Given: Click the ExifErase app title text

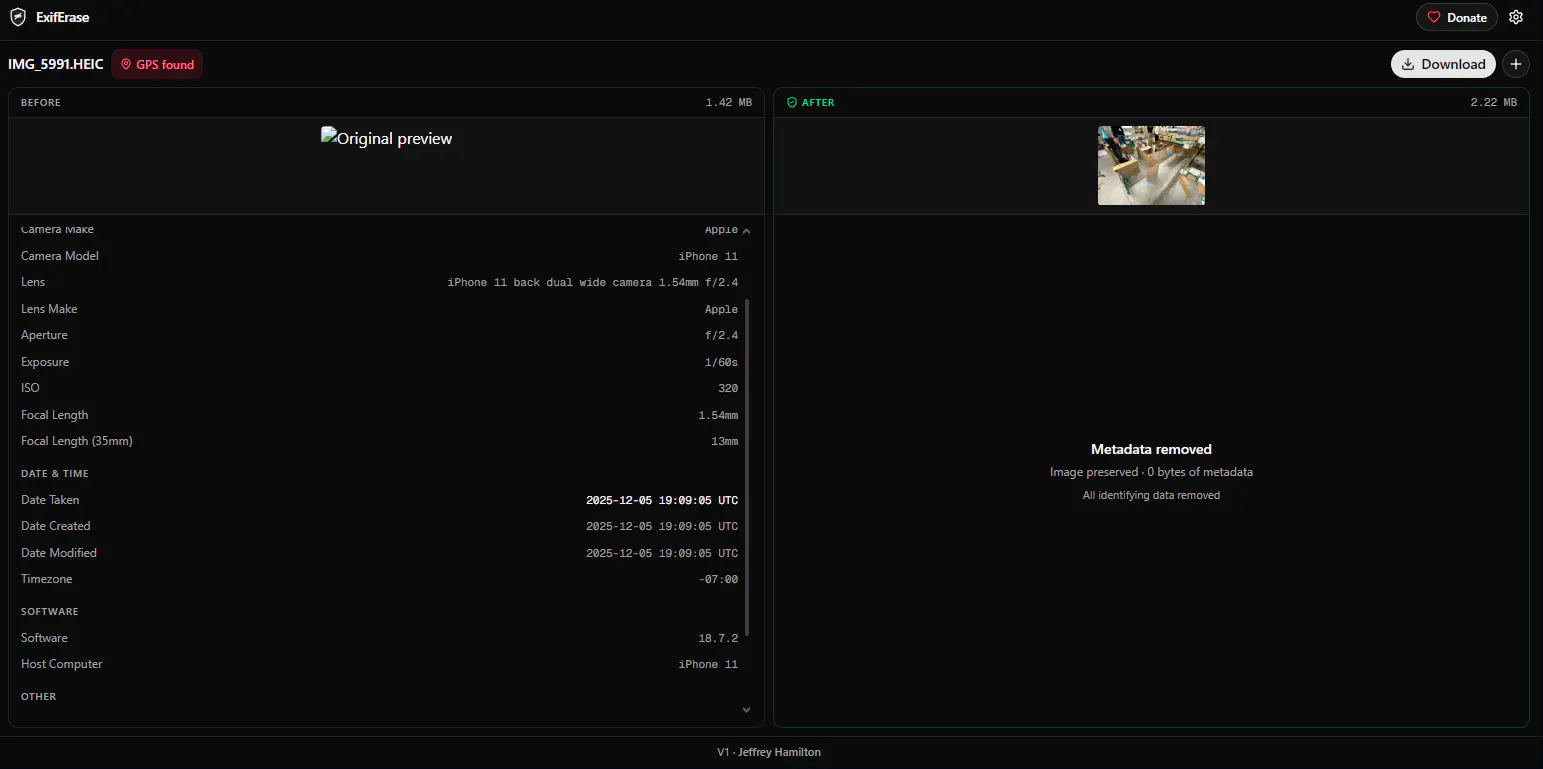Looking at the screenshot, I should [62, 17].
